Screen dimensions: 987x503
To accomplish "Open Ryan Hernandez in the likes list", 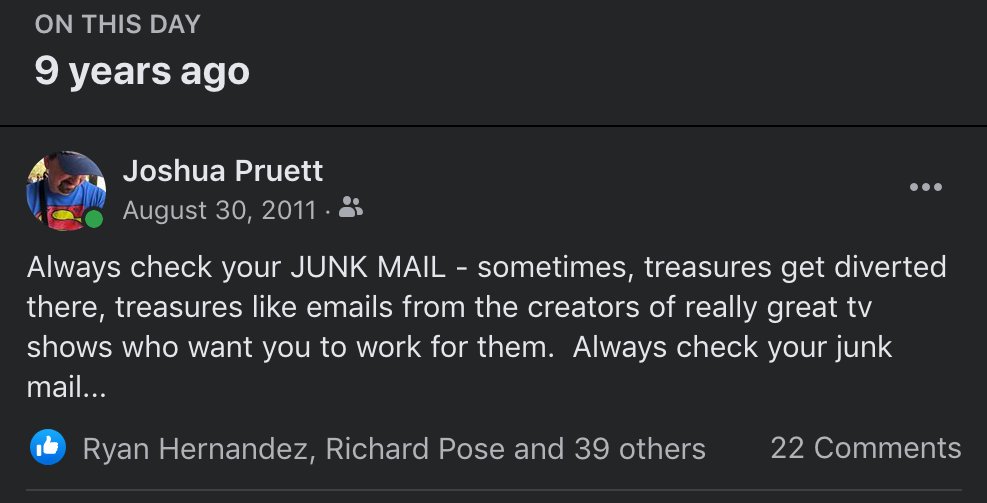I will tap(195, 449).
